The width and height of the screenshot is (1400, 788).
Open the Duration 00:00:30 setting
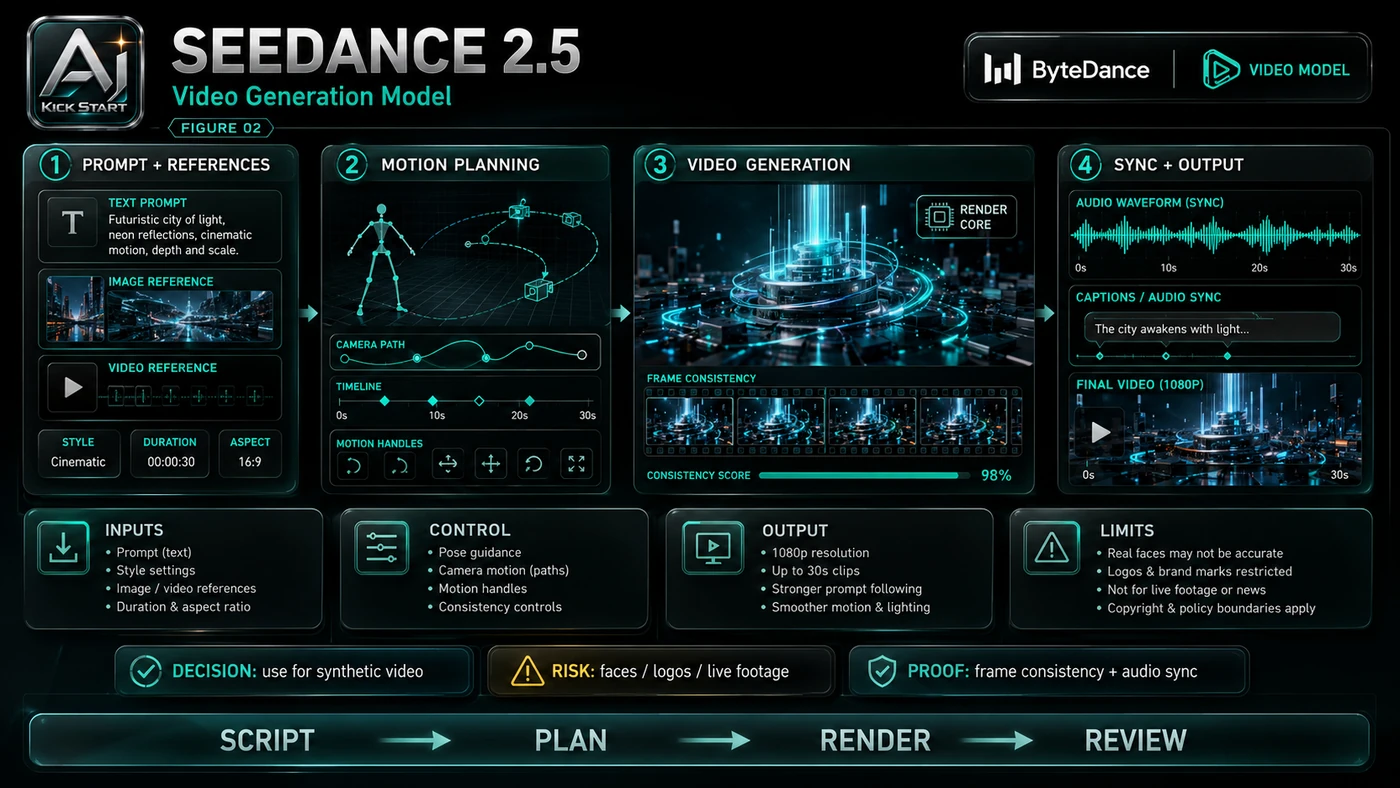pos(170,453)
